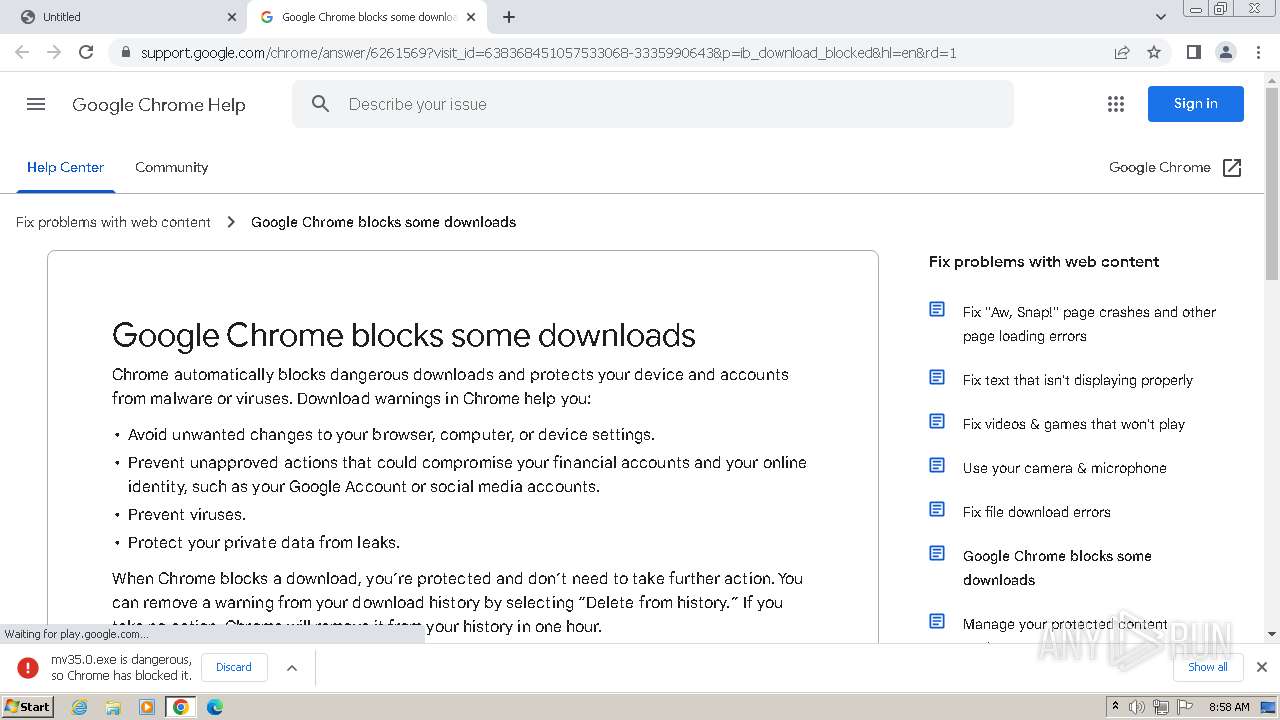Open the tab search dropdown
Viewport: 1280px width, 720px height.
coord(1160,17)
